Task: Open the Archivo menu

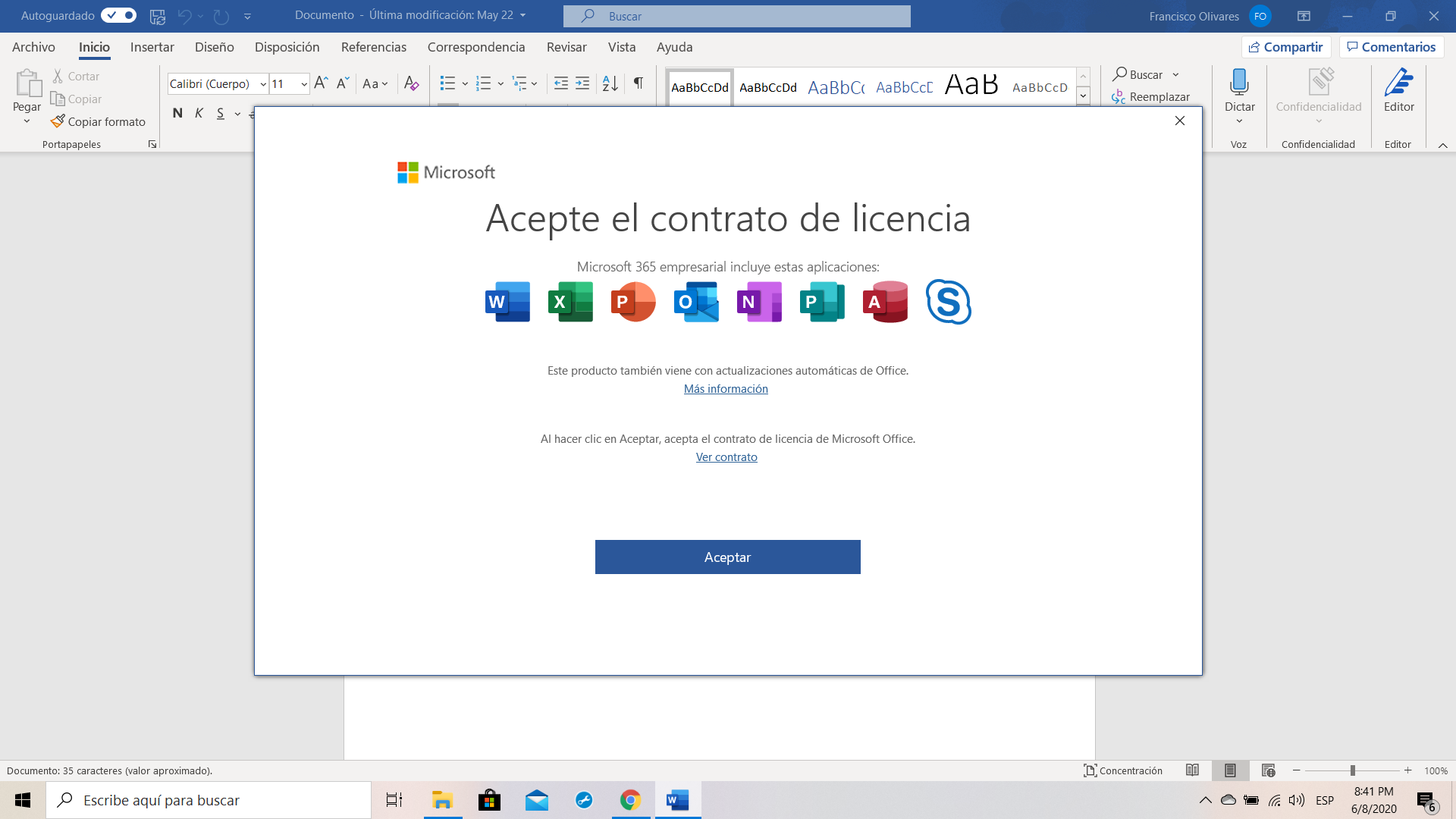Action: click(x=33, y=47)
